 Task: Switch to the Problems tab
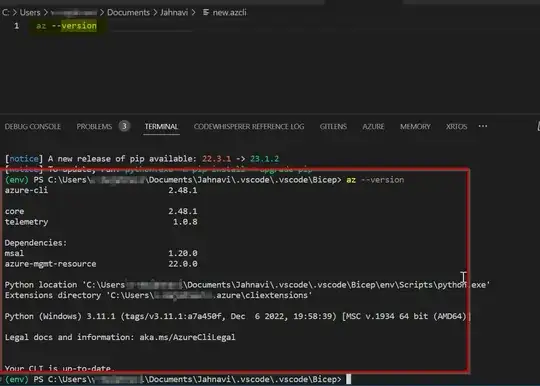(94, 127)
